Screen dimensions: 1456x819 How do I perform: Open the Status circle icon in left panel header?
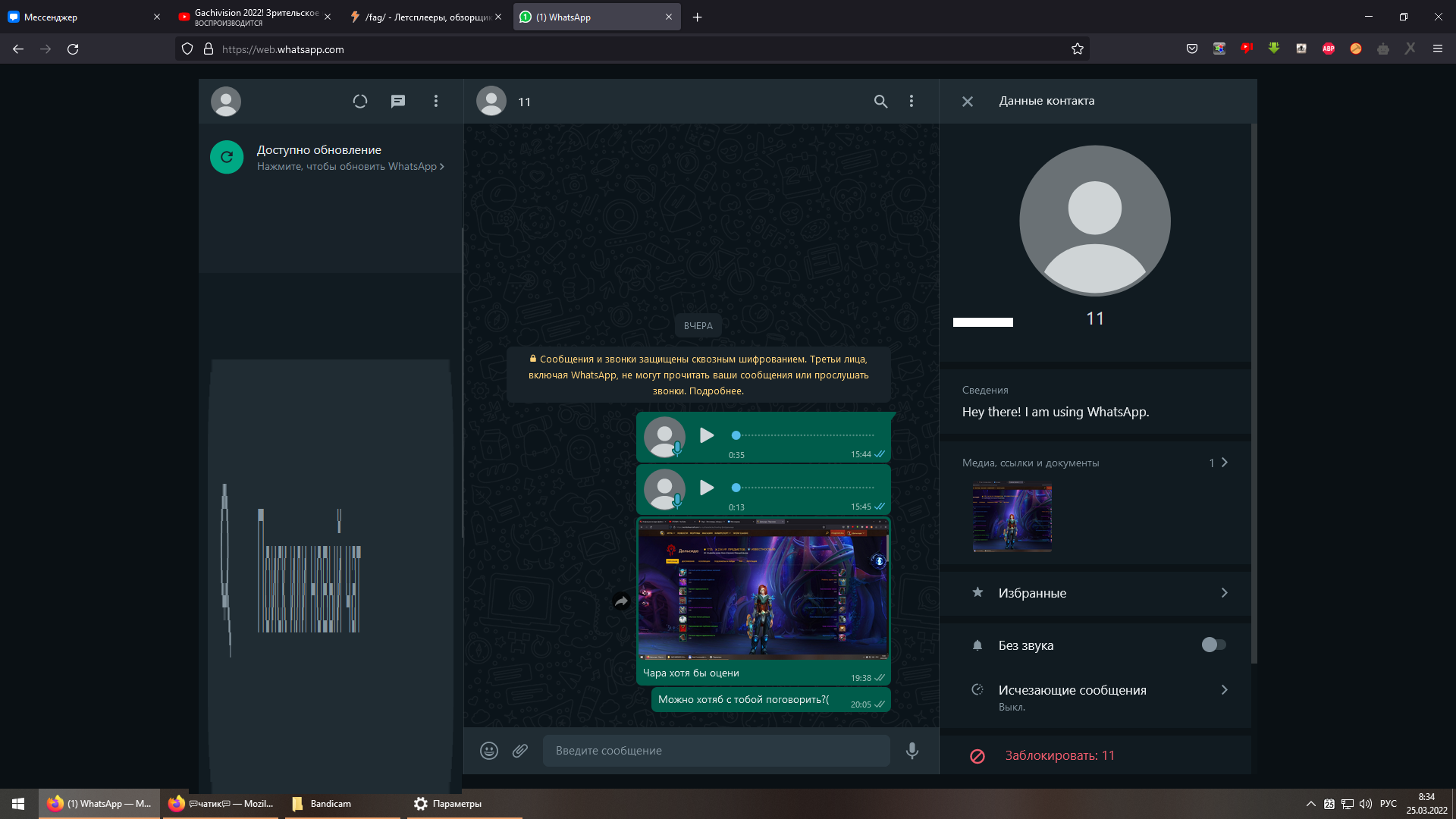[x=360, y=101]
